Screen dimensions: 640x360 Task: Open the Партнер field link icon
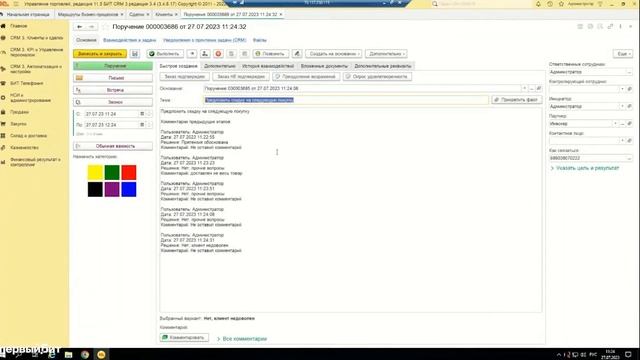(x=629, y=123)
